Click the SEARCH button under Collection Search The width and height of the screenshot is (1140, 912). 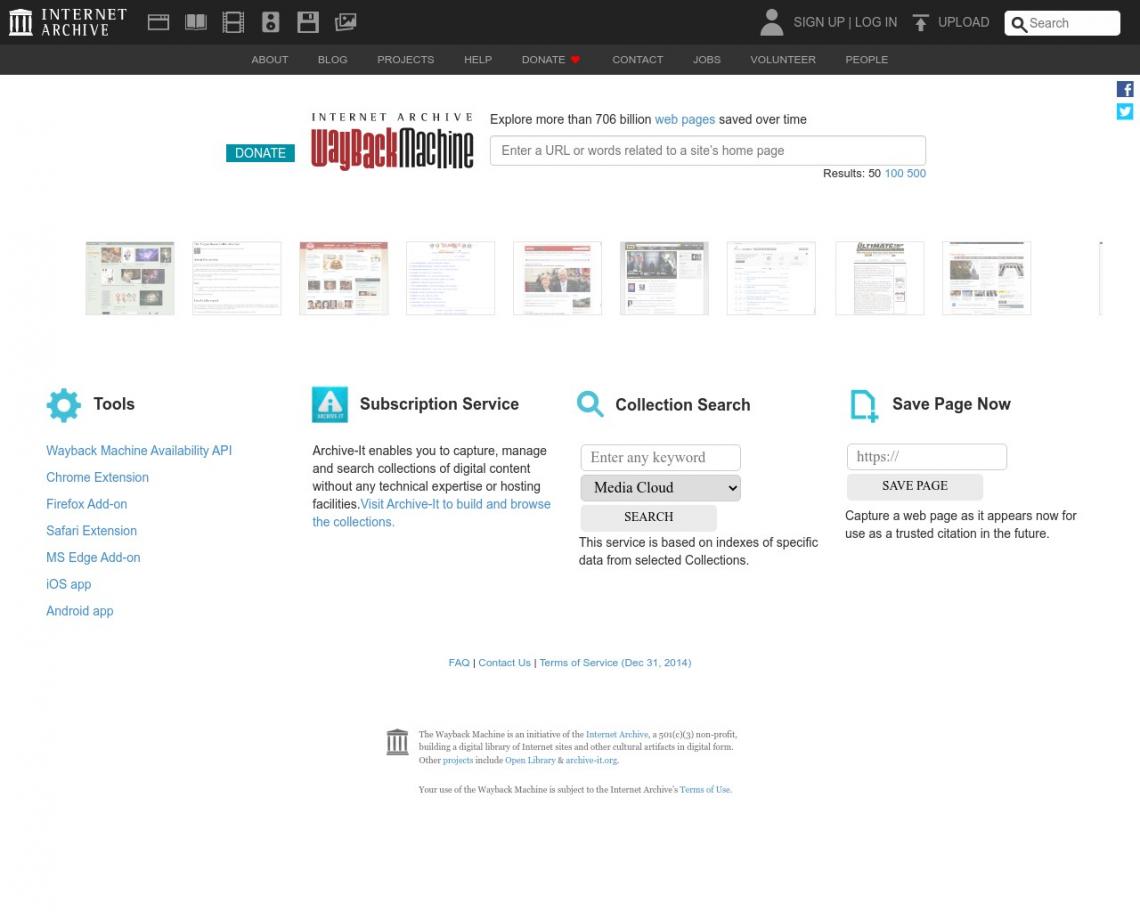click(x=649, y=517)
